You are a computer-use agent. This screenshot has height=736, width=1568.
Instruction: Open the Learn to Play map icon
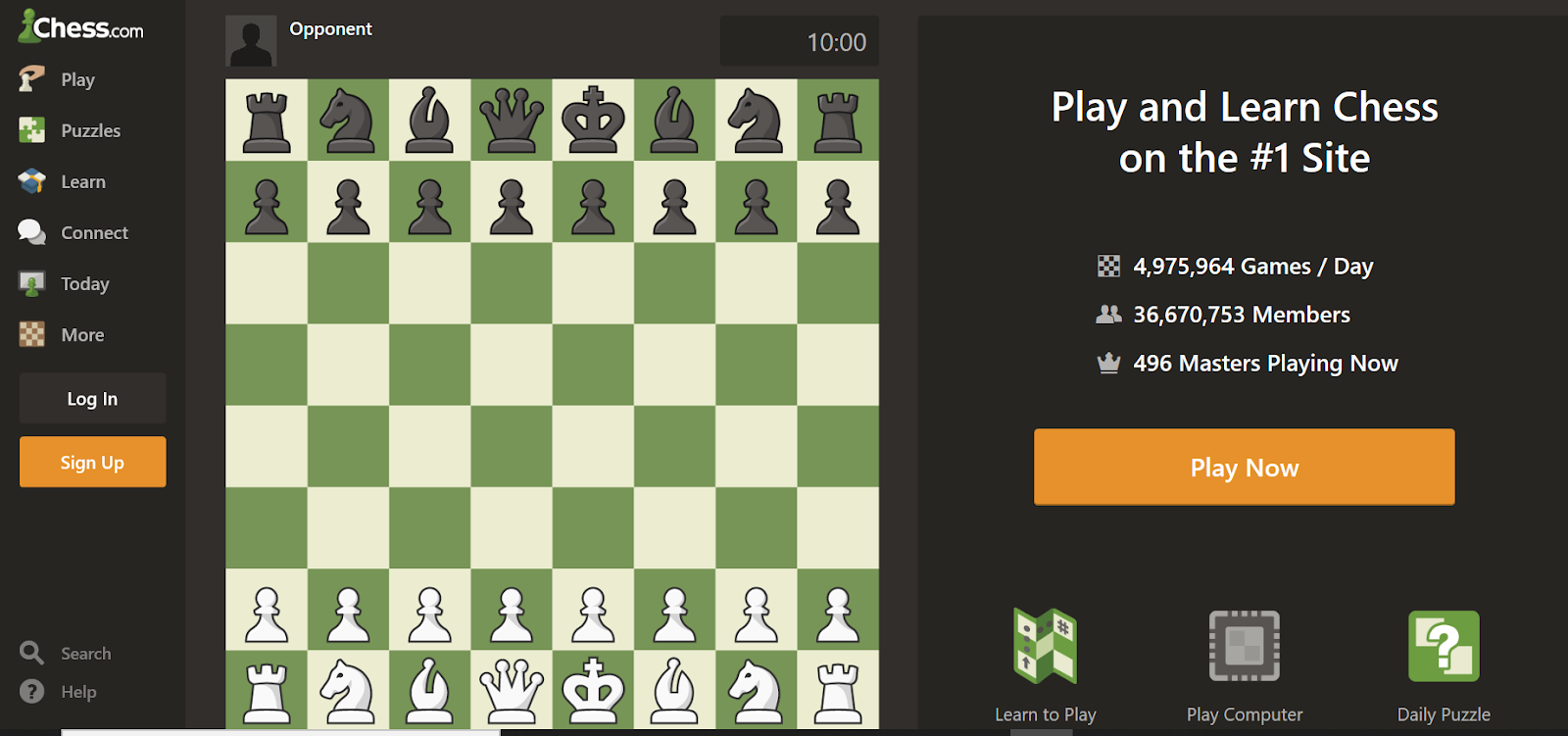tap(1046, 646)
